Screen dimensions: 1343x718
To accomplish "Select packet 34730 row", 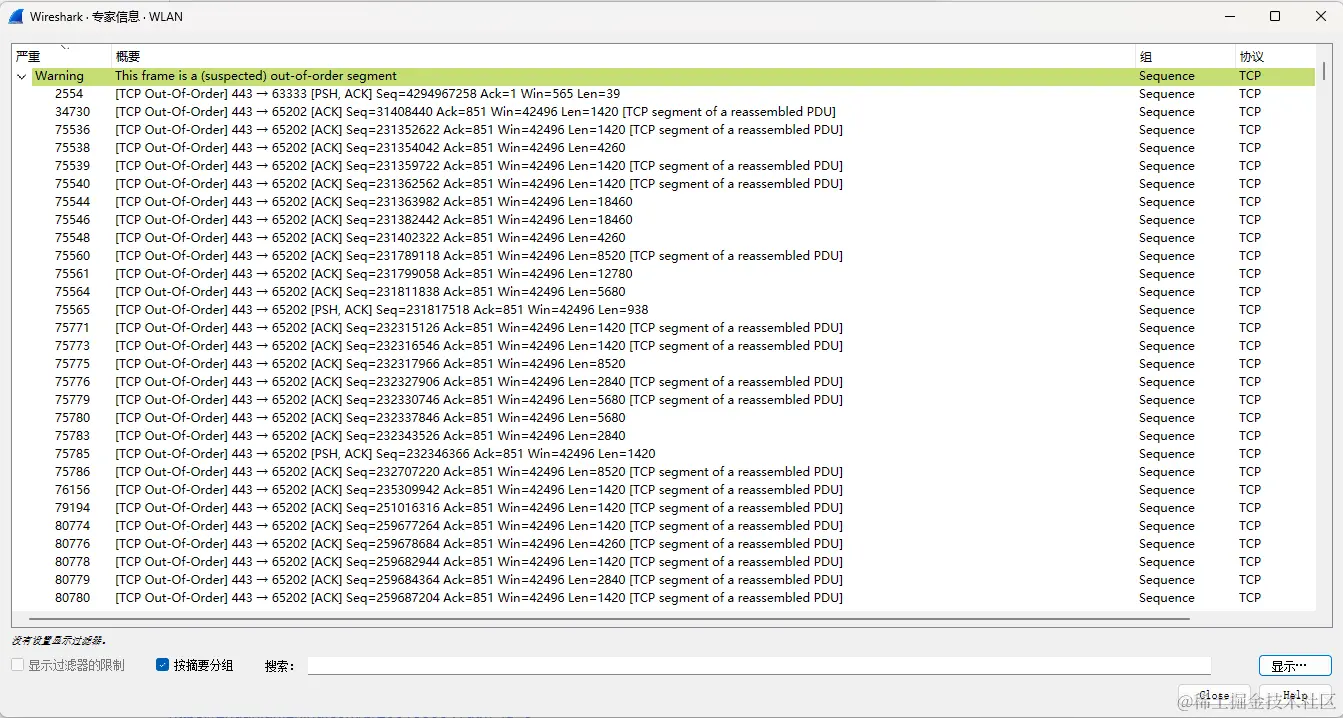I will click(663, 112).
